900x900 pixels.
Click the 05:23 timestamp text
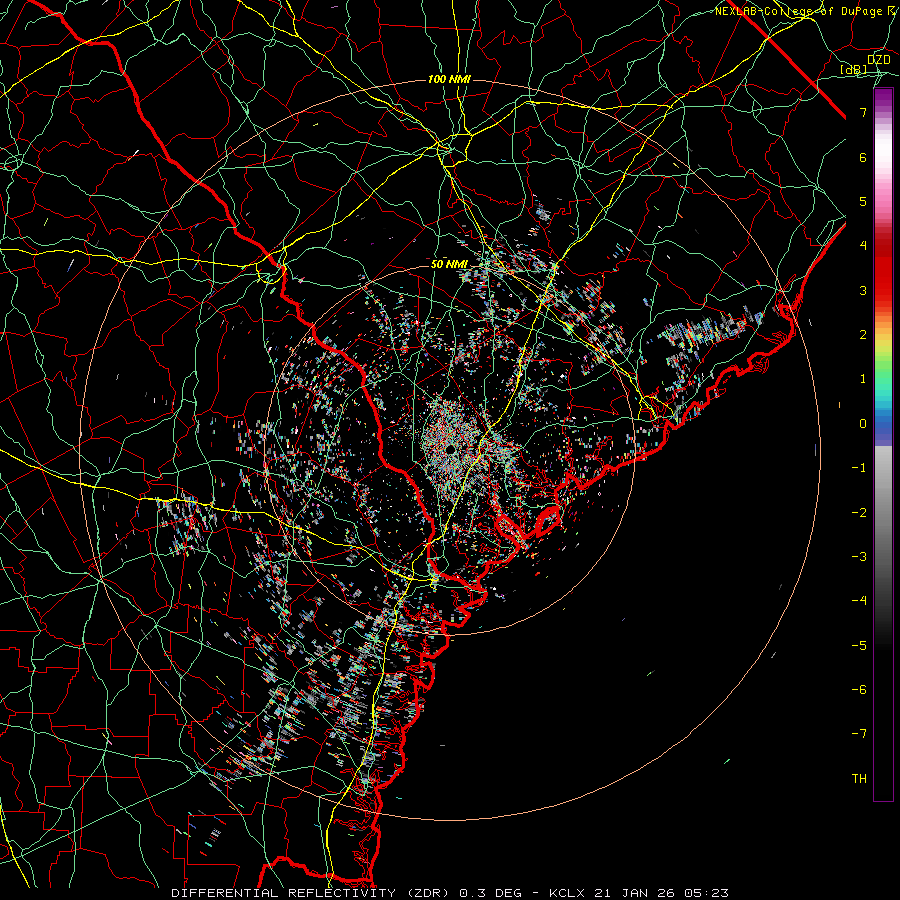tap(706, 893)
